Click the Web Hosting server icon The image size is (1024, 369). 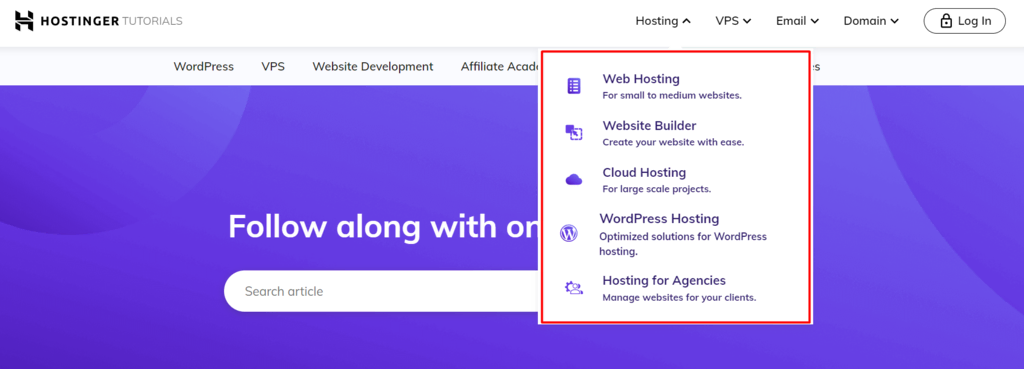(573, 86)
